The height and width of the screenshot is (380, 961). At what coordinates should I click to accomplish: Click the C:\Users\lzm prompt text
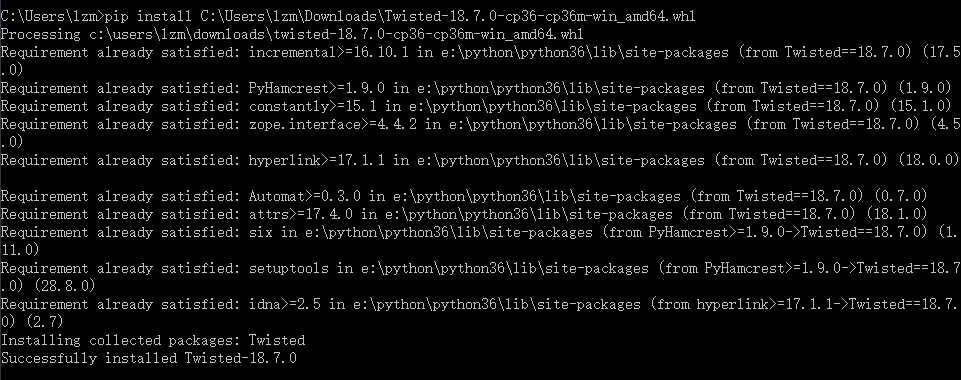(49, 16)
